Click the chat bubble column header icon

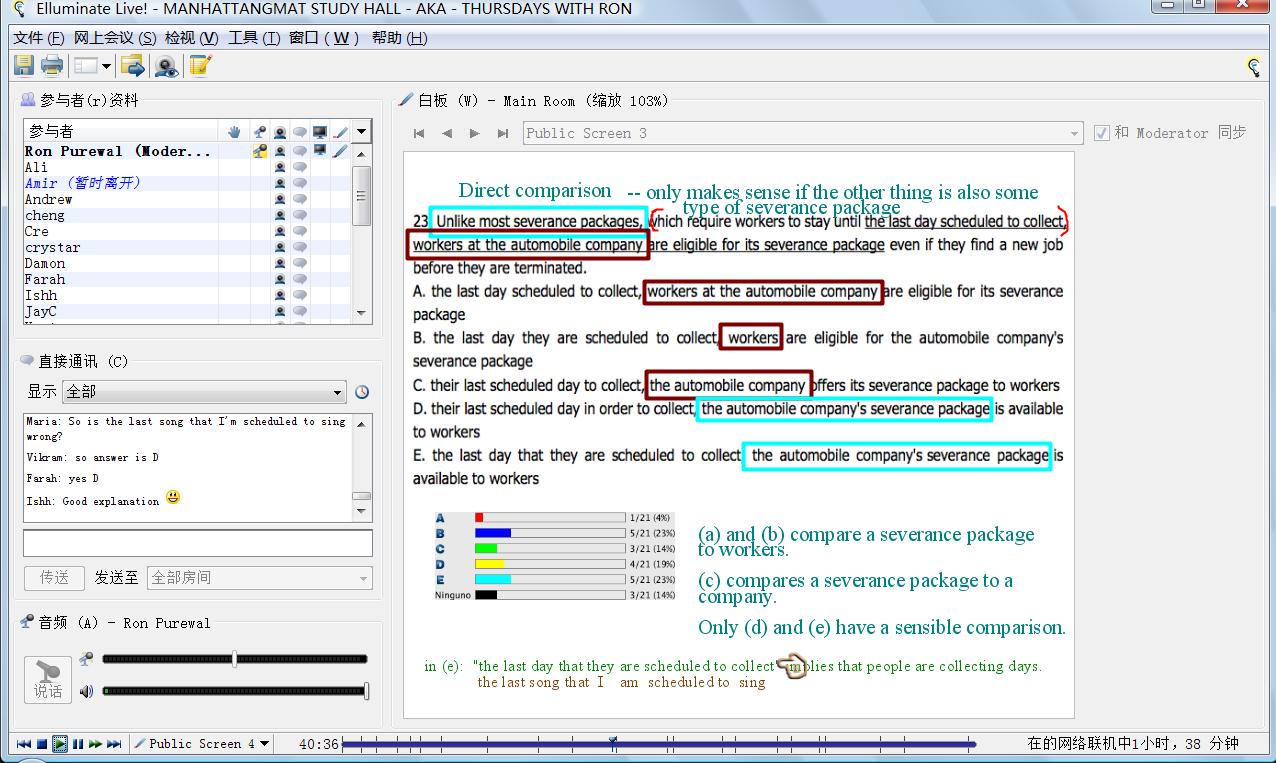pos(300,131)
